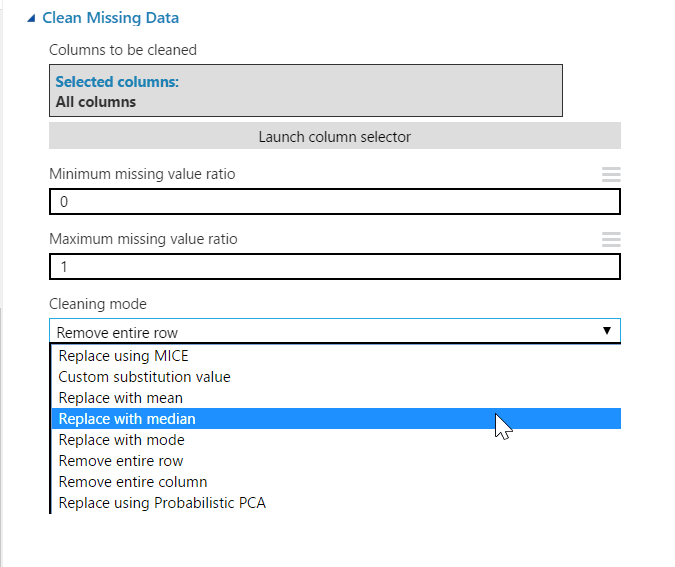Pick Remove entire column option
Viewport: 675px width, 567px height.
tap(133, 482)
